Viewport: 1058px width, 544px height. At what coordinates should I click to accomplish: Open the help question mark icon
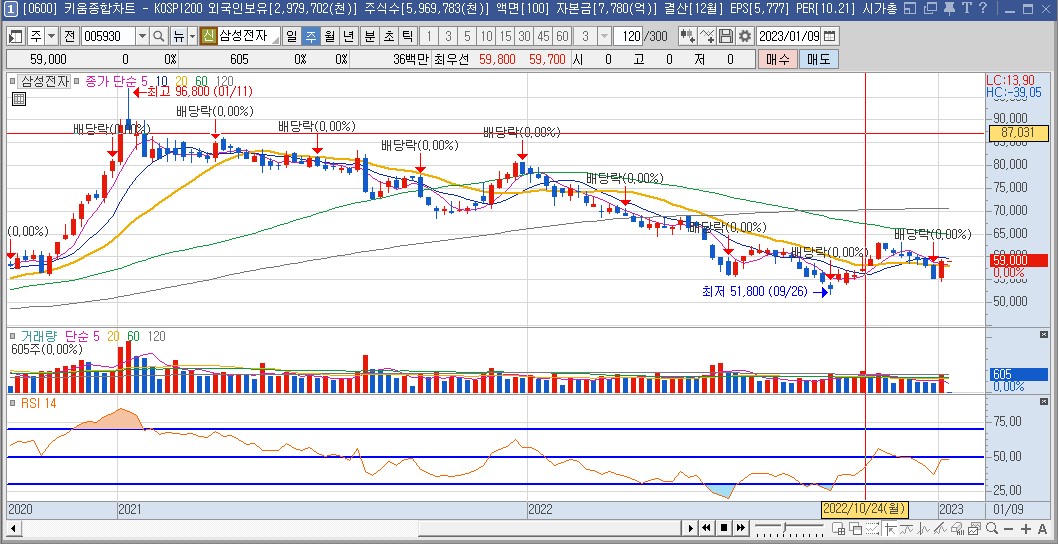pos(982,9)
